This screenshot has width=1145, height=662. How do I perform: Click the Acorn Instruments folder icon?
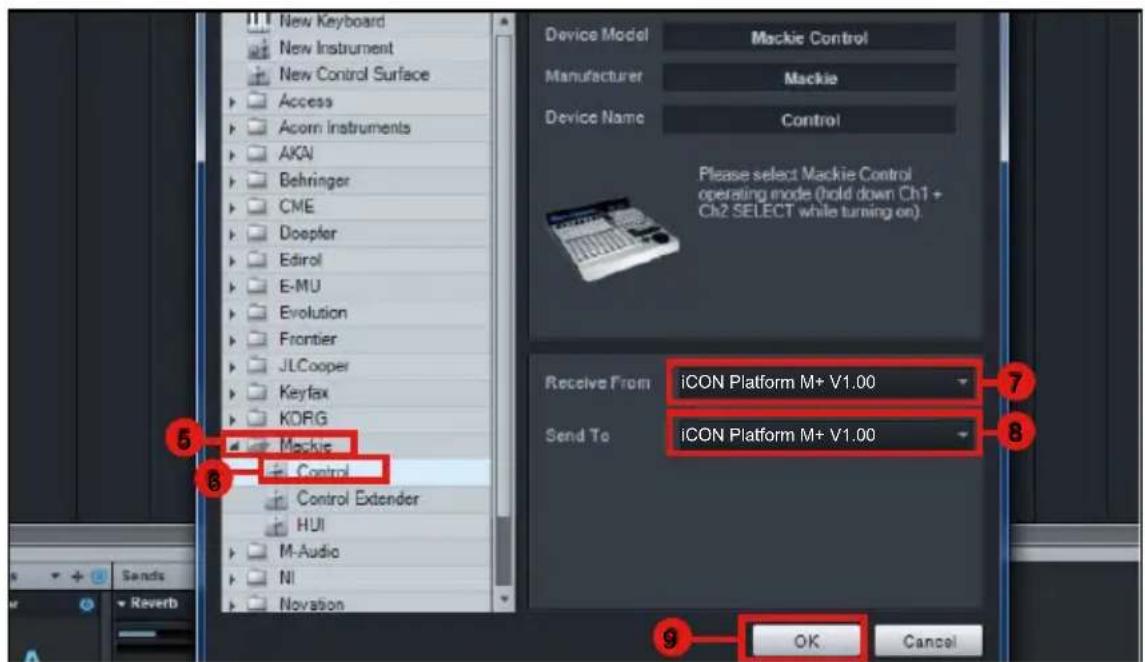257,128
